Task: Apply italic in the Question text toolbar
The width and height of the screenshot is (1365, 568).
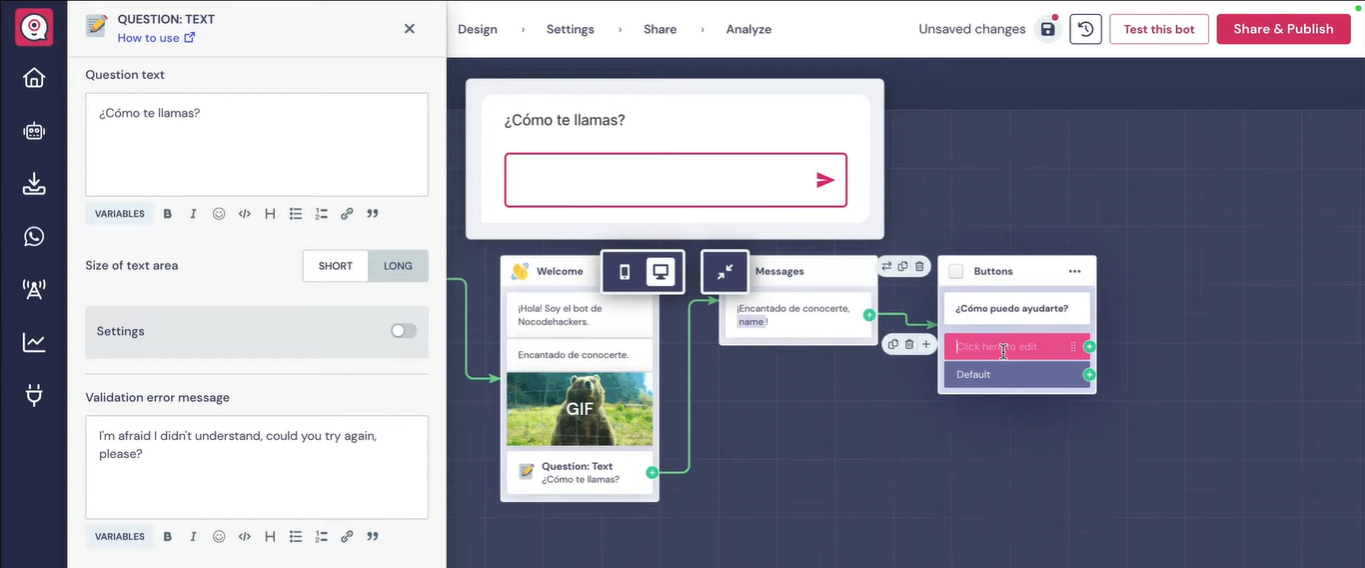Action: tap(193, 213)
